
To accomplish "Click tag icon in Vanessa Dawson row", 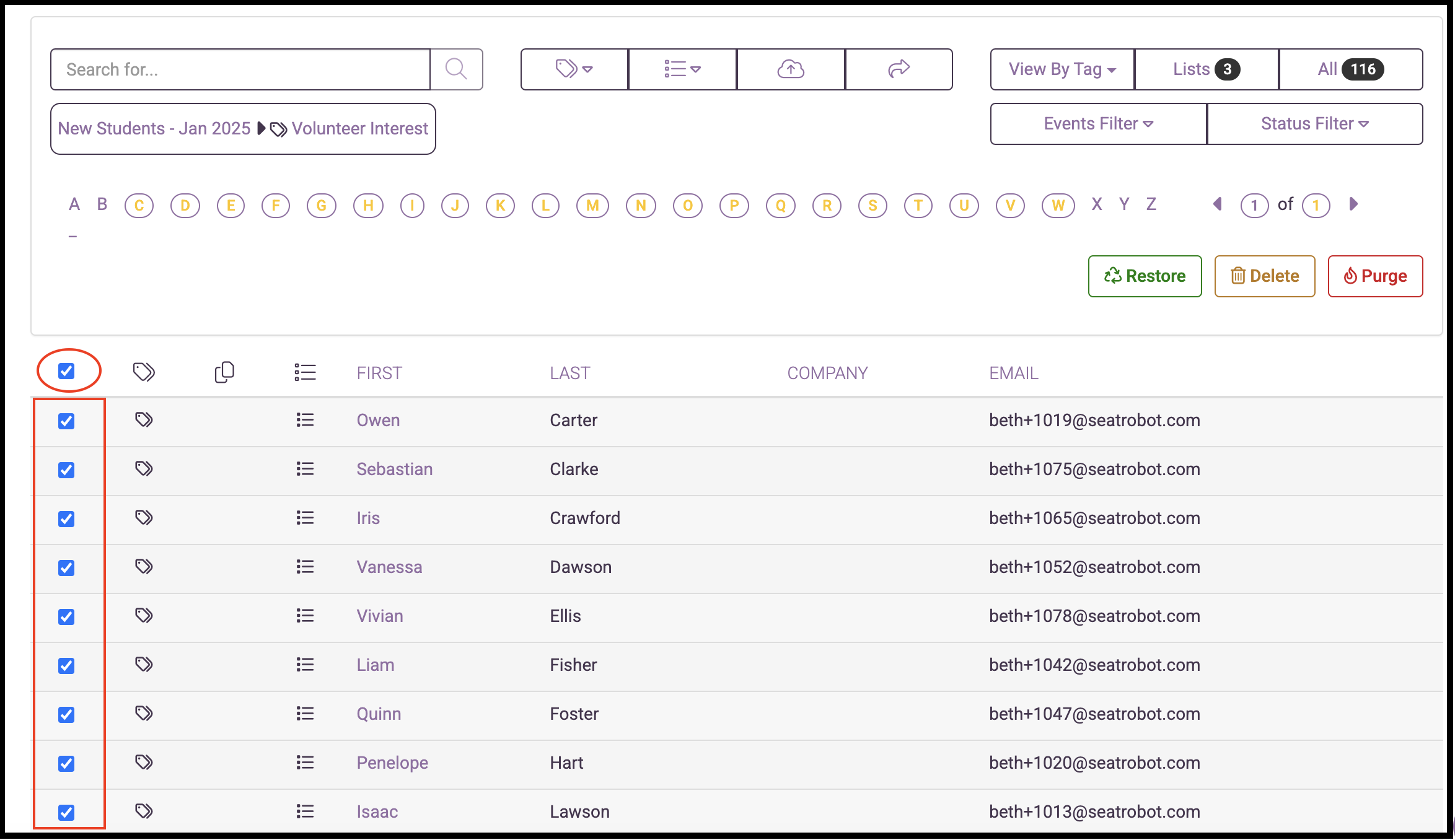I will coord(144,567).
